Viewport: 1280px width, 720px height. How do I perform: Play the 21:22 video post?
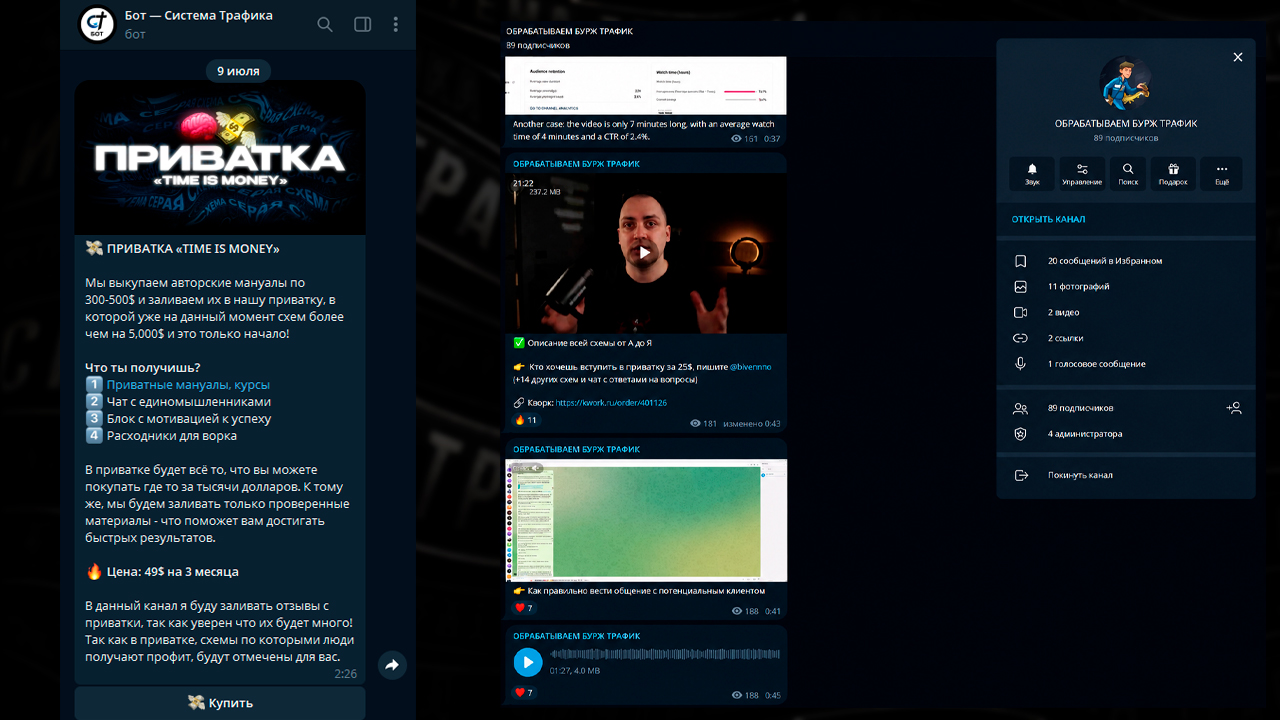pyautogui.click(x=645, y=253)
